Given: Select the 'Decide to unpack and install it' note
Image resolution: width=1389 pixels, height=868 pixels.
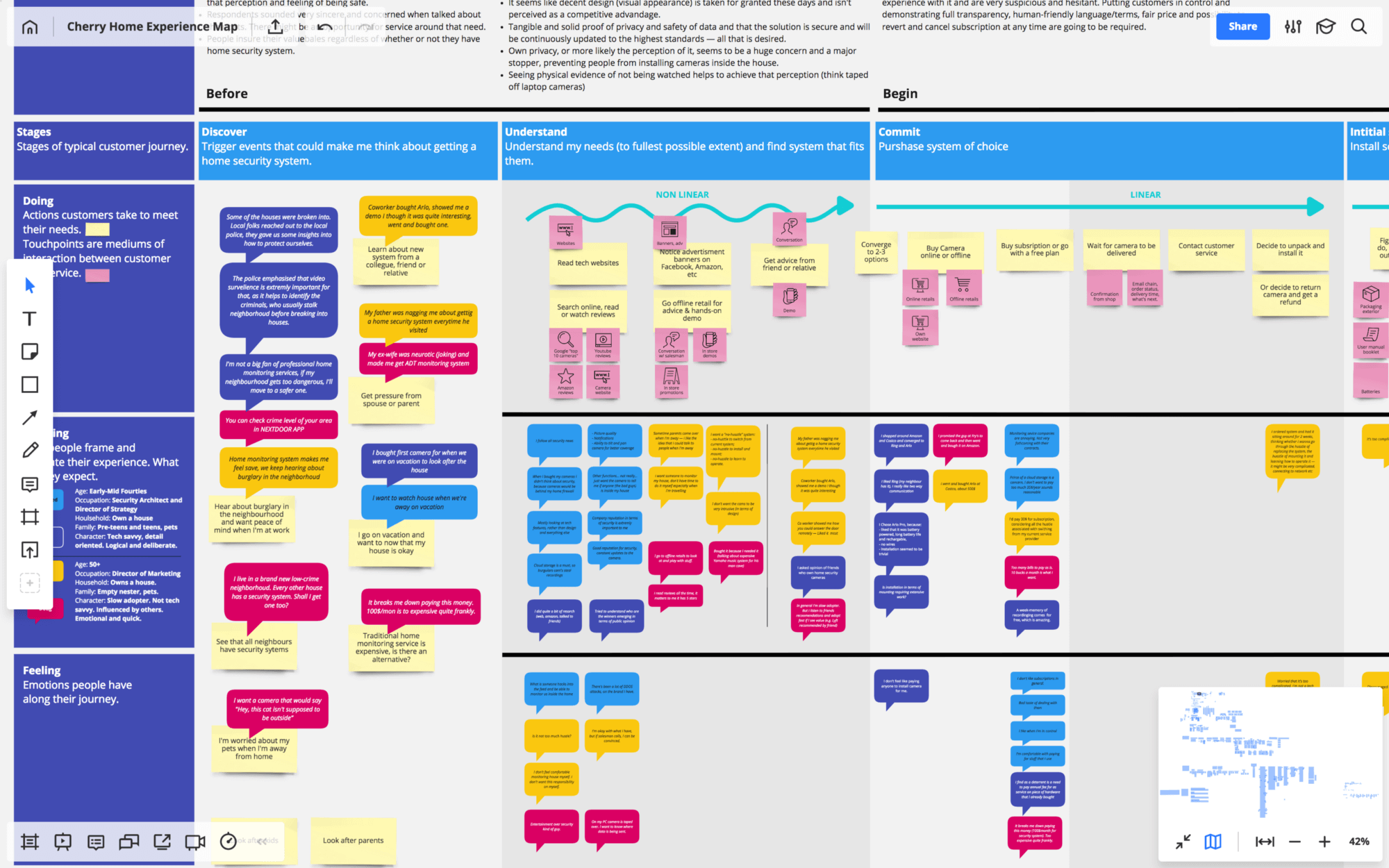Looking at the screenshot, I should pos(1290,249).
